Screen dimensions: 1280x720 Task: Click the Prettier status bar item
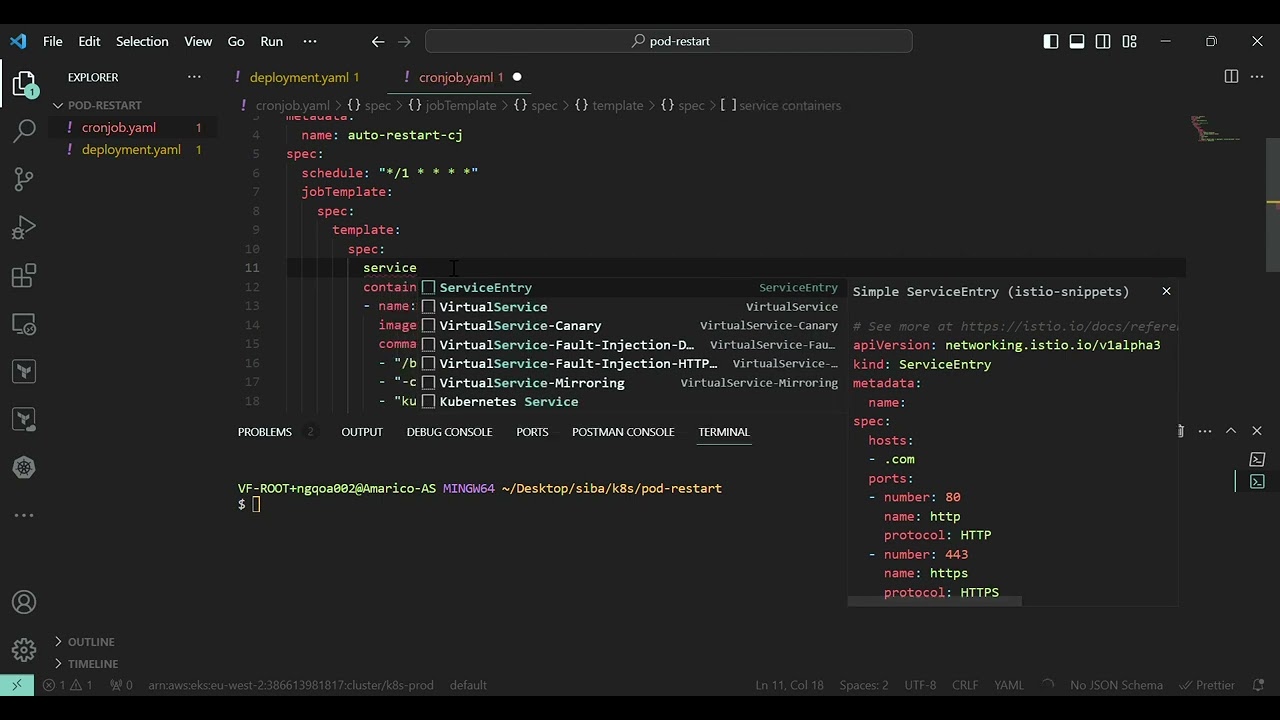1208,685
